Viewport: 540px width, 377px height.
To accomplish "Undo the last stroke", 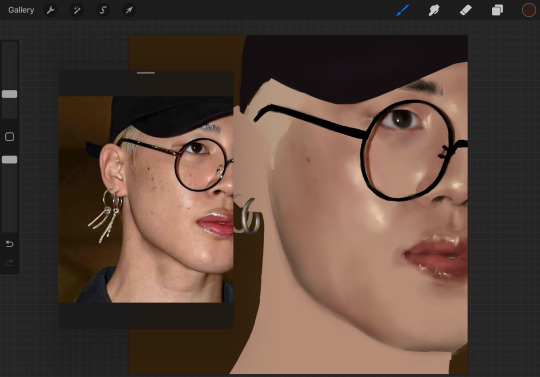I will point(10,244).
